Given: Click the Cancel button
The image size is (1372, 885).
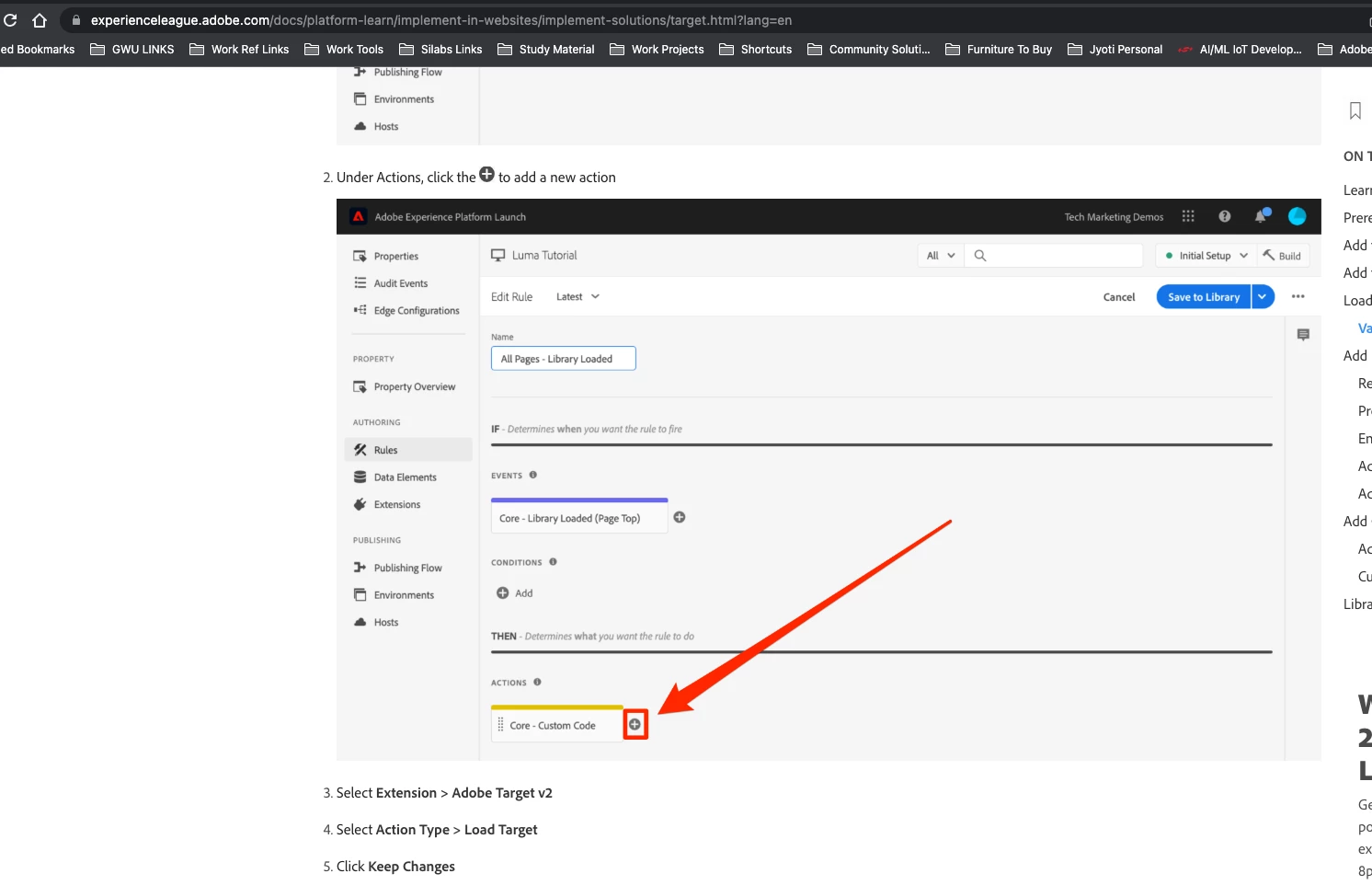Looking at the screenshot, I should pos(1119,297).
